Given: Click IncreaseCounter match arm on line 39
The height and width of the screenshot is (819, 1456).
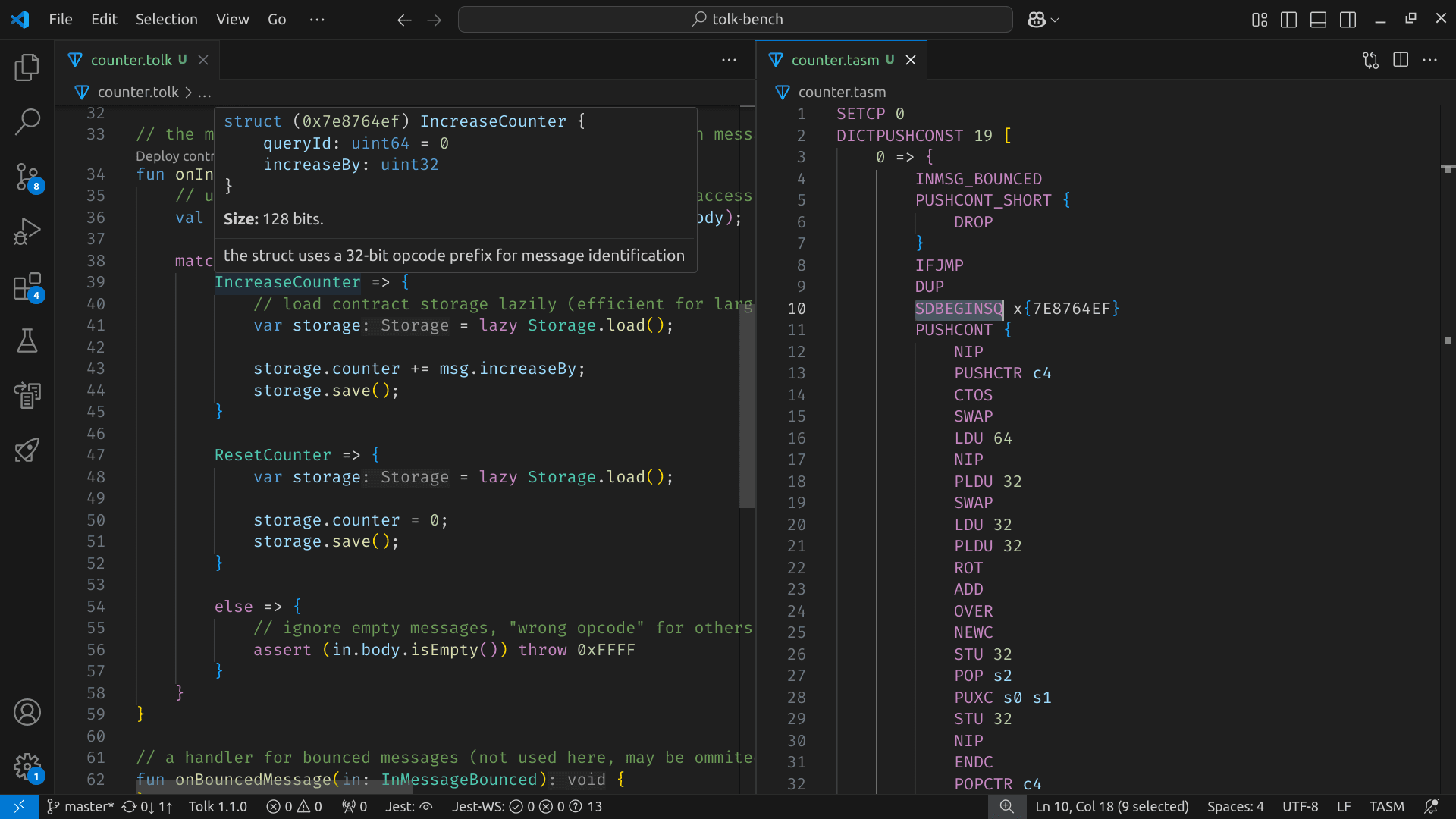Looking at the screenshot, I should [x=287, y=282].
